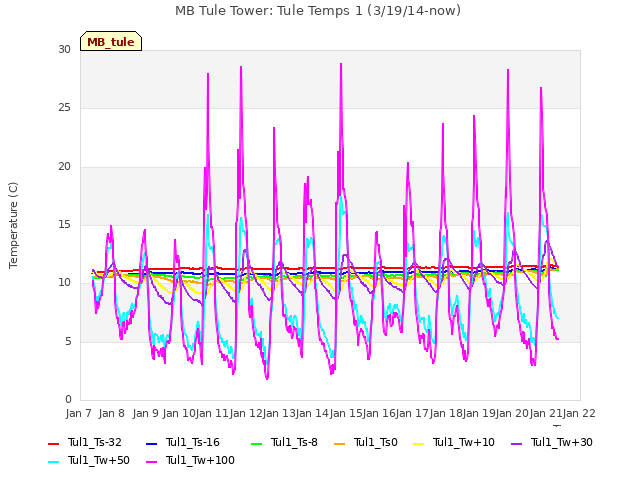Click the Tul1_Ts-8 legend label

[294, 442]
